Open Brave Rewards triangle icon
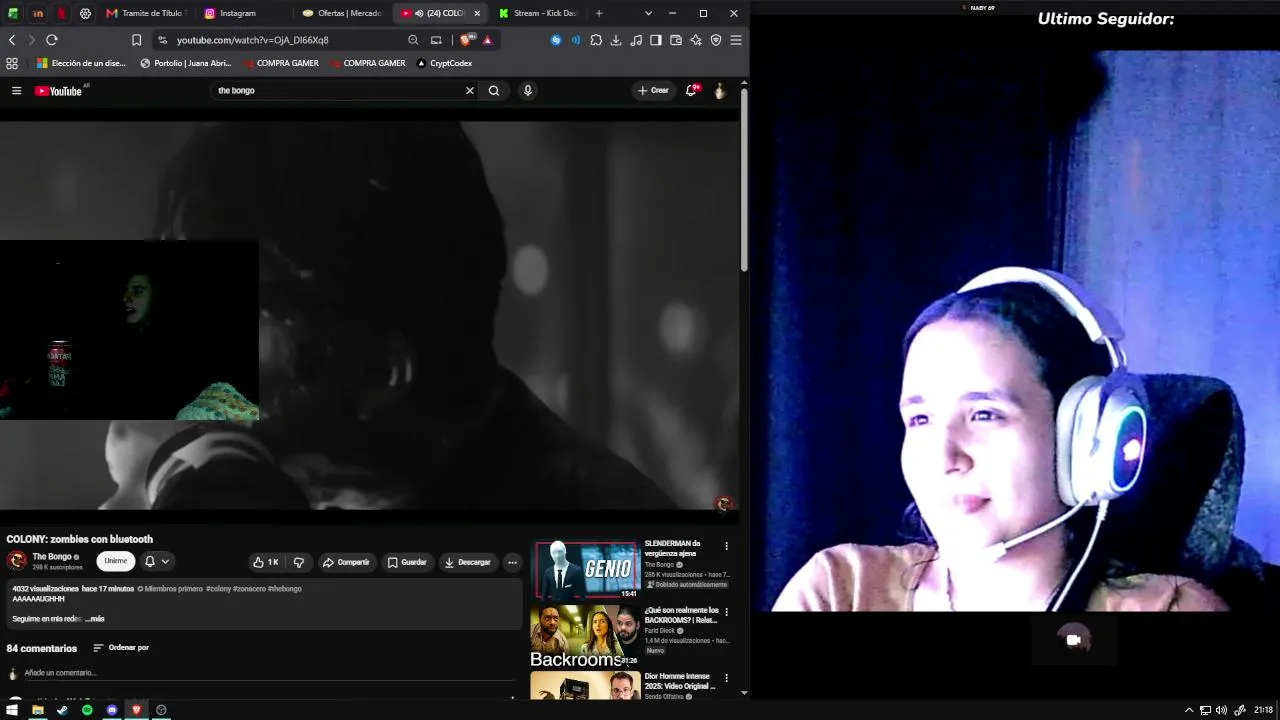Screen dimensions: 1280x720 click(488, 40)
